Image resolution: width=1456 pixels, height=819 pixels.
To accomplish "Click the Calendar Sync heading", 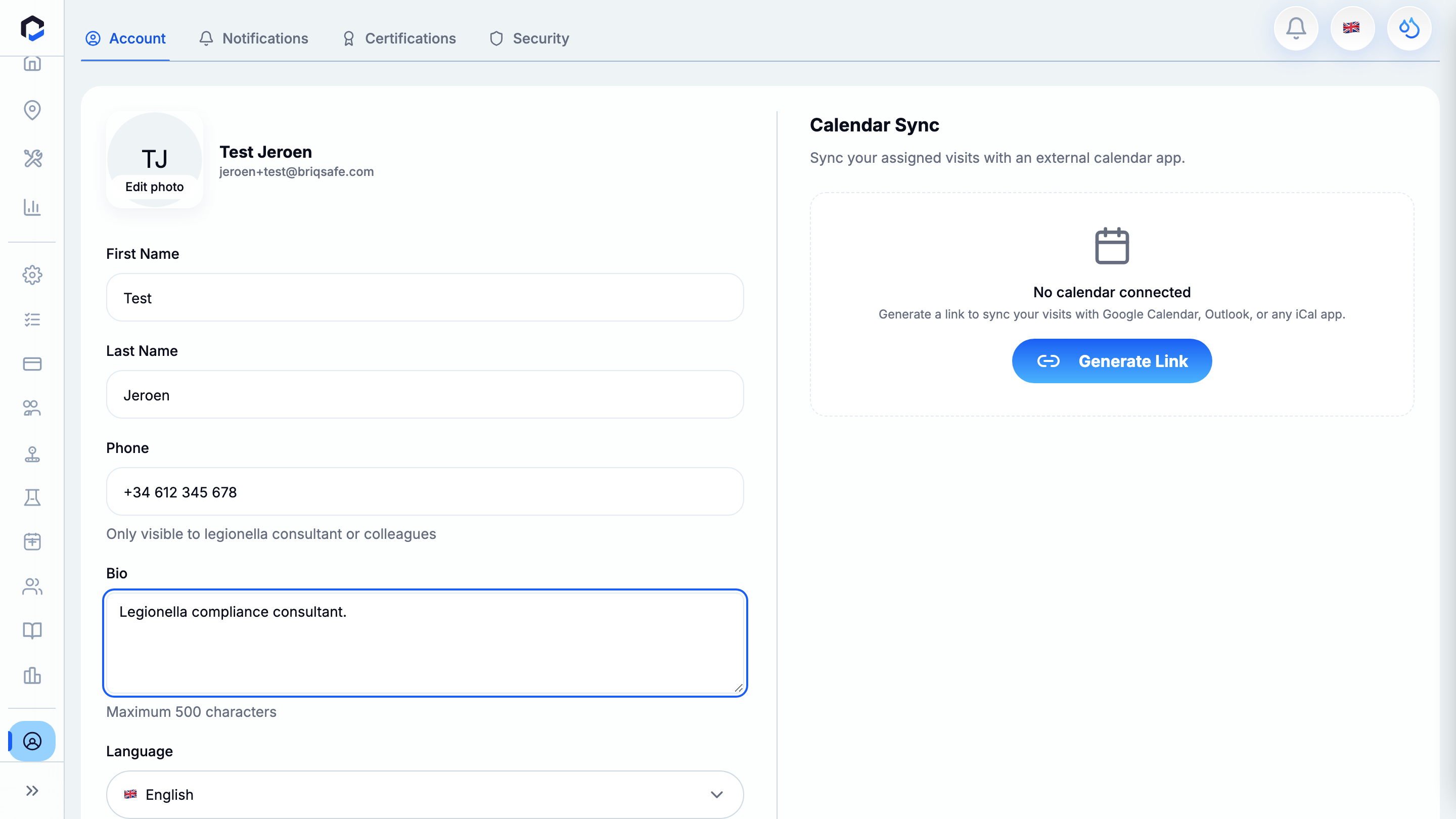I will (x=875, y=125).
